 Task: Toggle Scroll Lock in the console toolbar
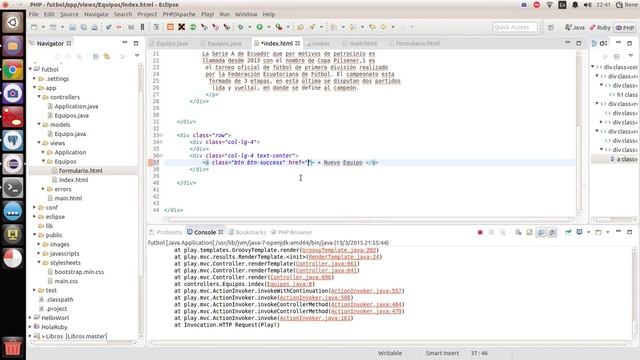[529, 232]
